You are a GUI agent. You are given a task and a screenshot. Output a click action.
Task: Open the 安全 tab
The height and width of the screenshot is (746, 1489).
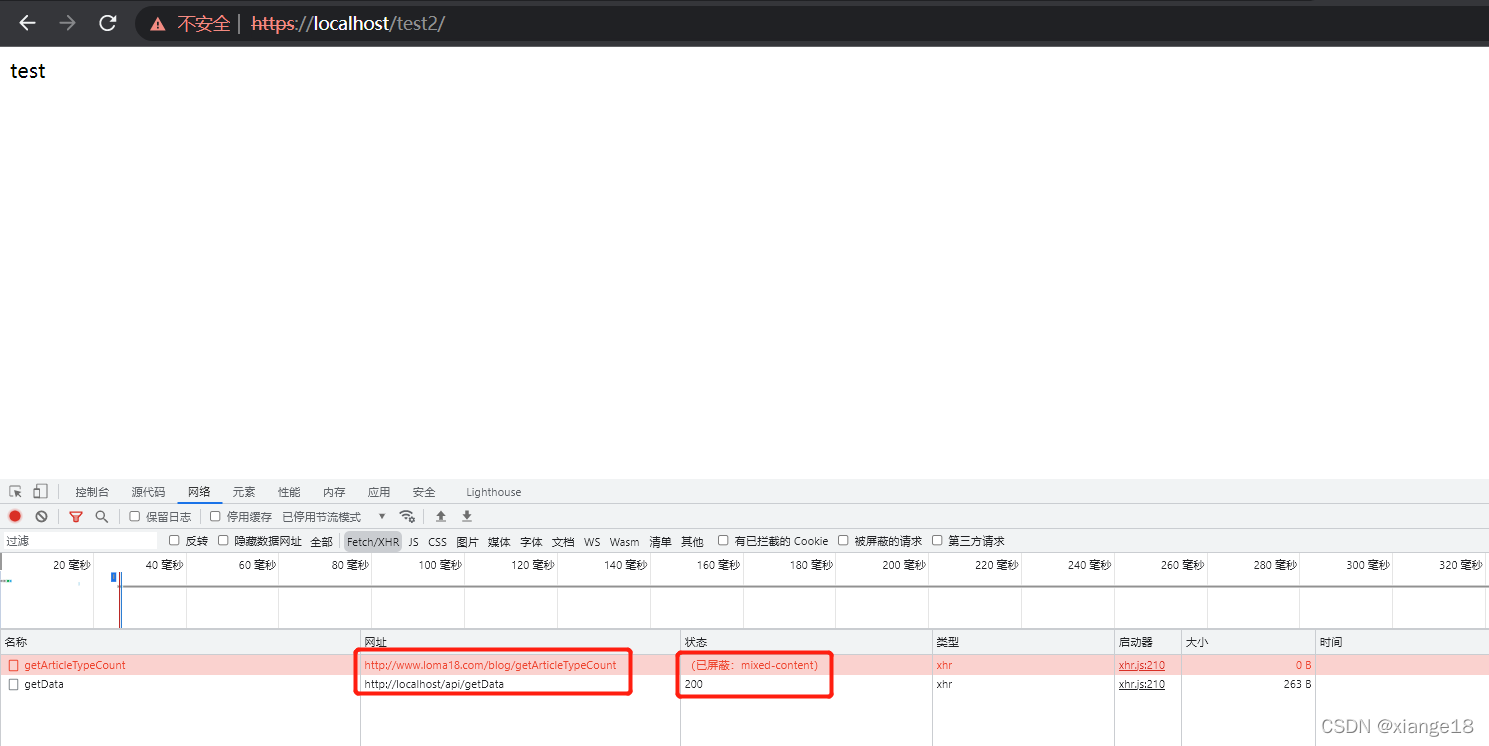pyautogui.click(x=424, y=492)
